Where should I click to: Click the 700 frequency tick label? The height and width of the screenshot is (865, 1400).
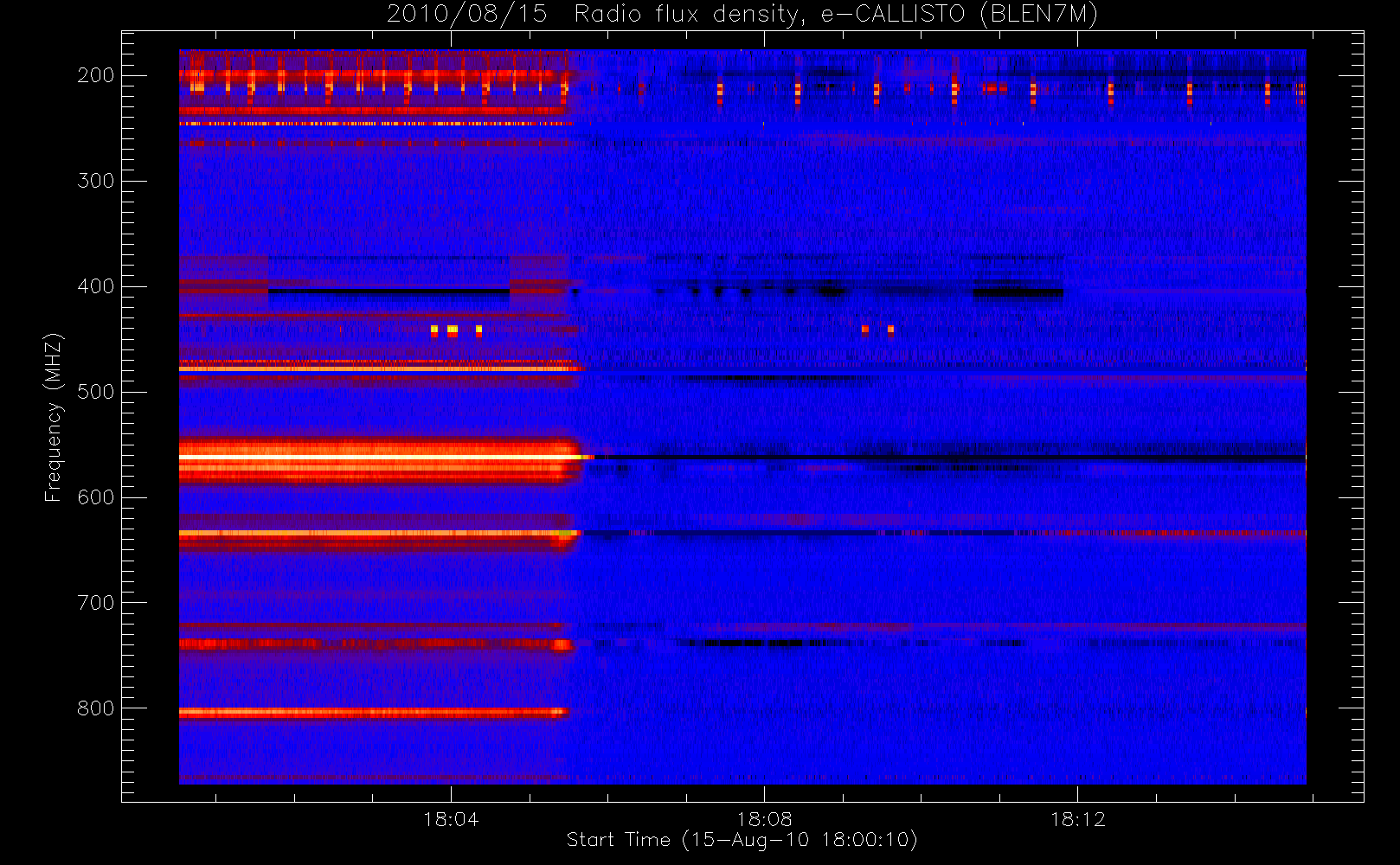pos(95,603)
